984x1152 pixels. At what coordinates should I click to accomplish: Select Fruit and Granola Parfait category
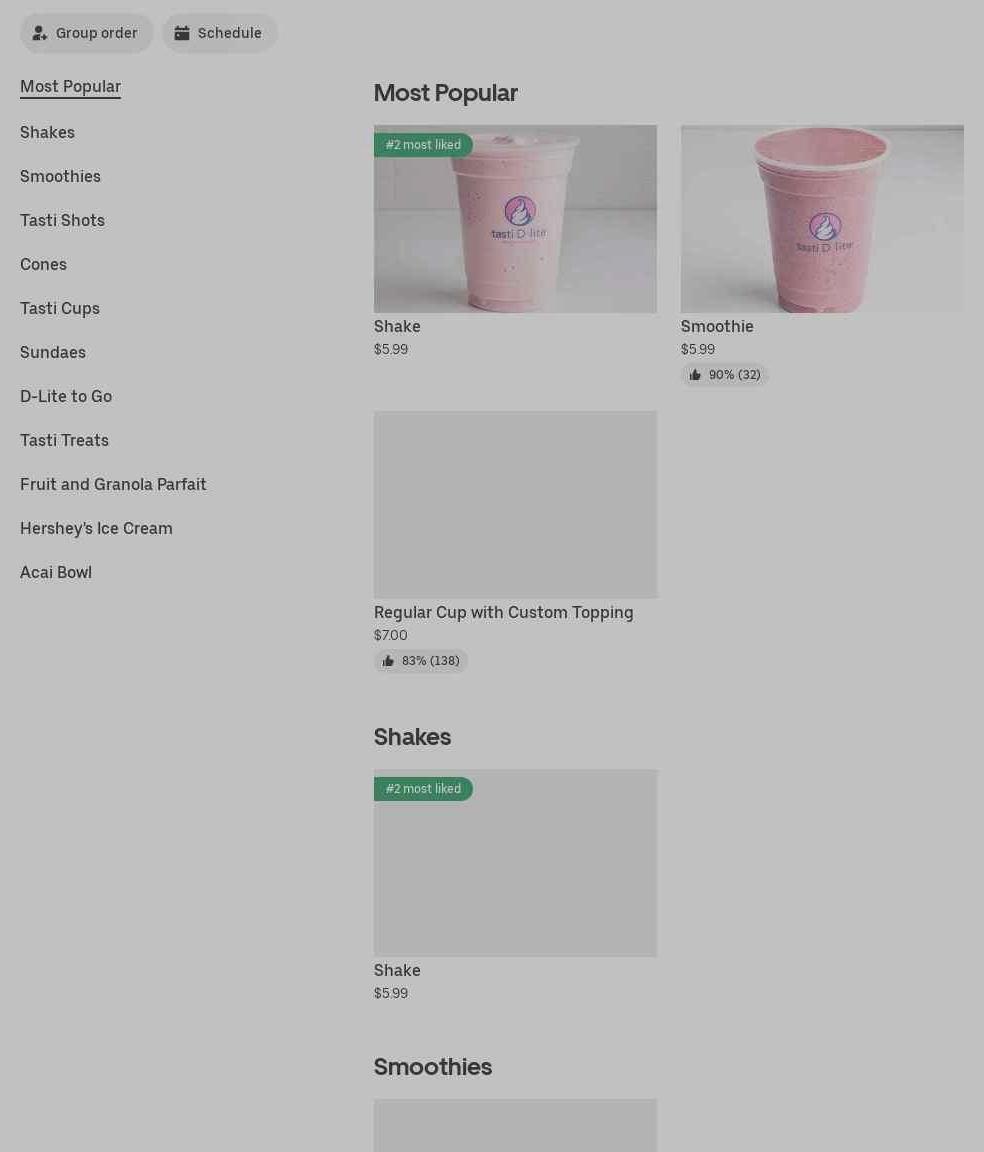113,485
